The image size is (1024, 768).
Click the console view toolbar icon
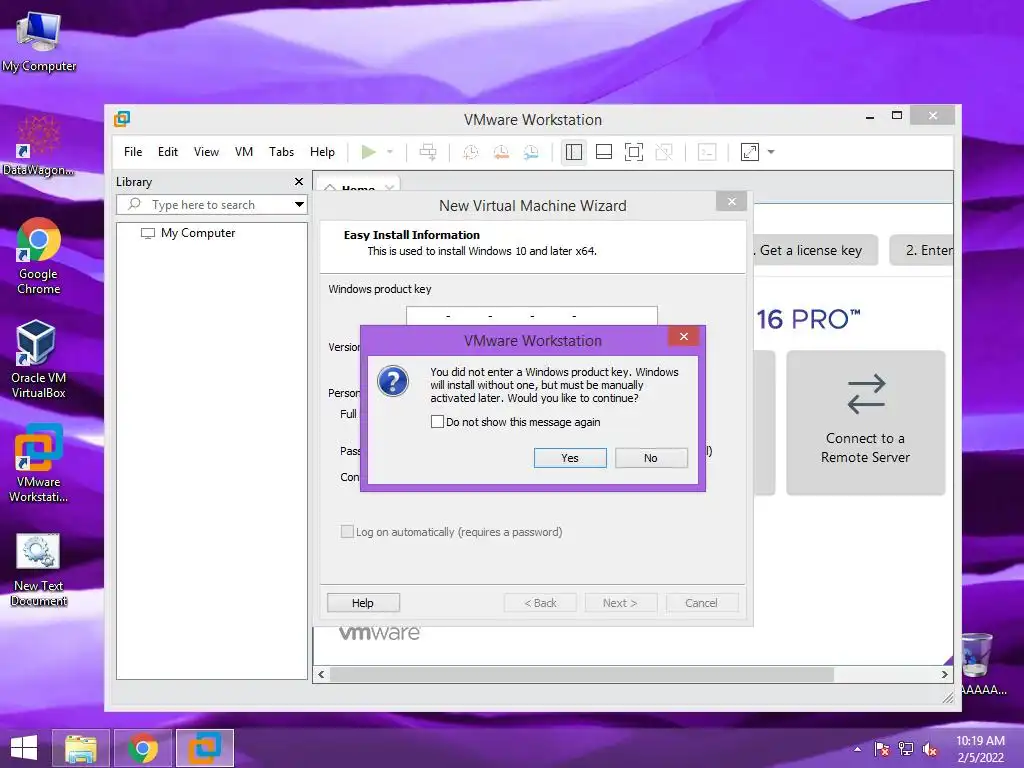pyautogui.click(x=707, y=152)
